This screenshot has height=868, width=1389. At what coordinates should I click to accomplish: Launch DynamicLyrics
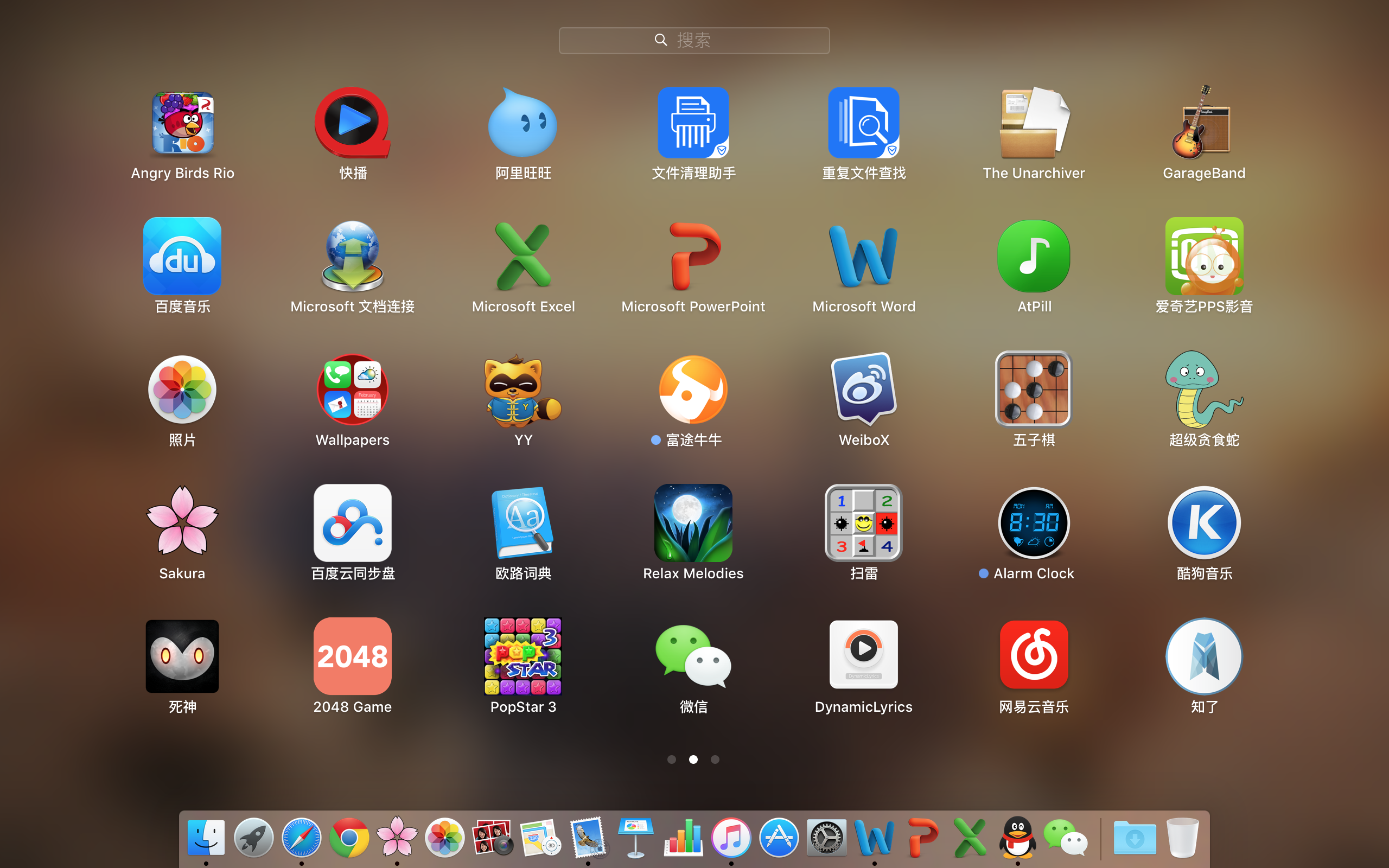click(x=863, y=654)
